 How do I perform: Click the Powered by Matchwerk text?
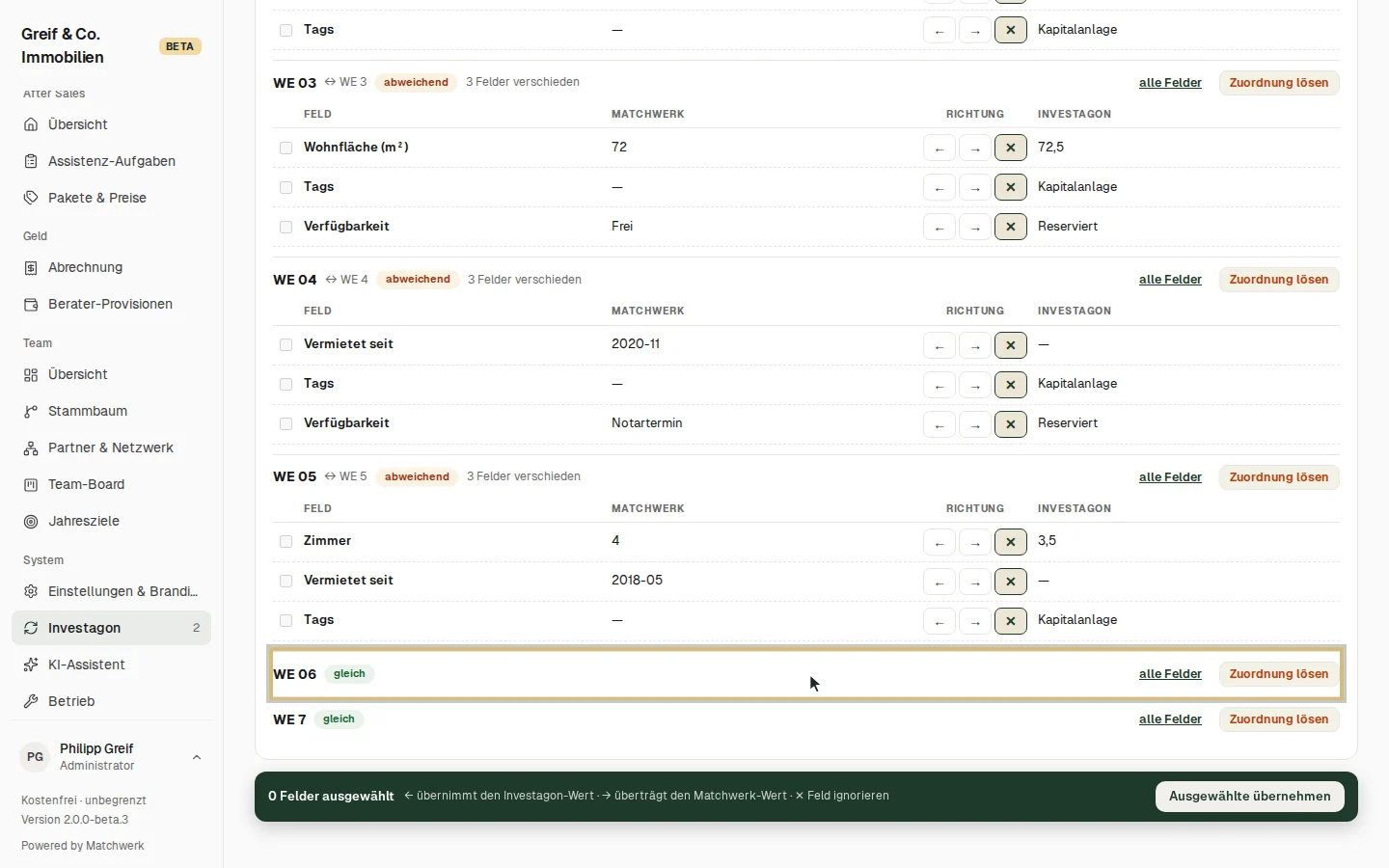pyautogui.click(x=83, y=846)
